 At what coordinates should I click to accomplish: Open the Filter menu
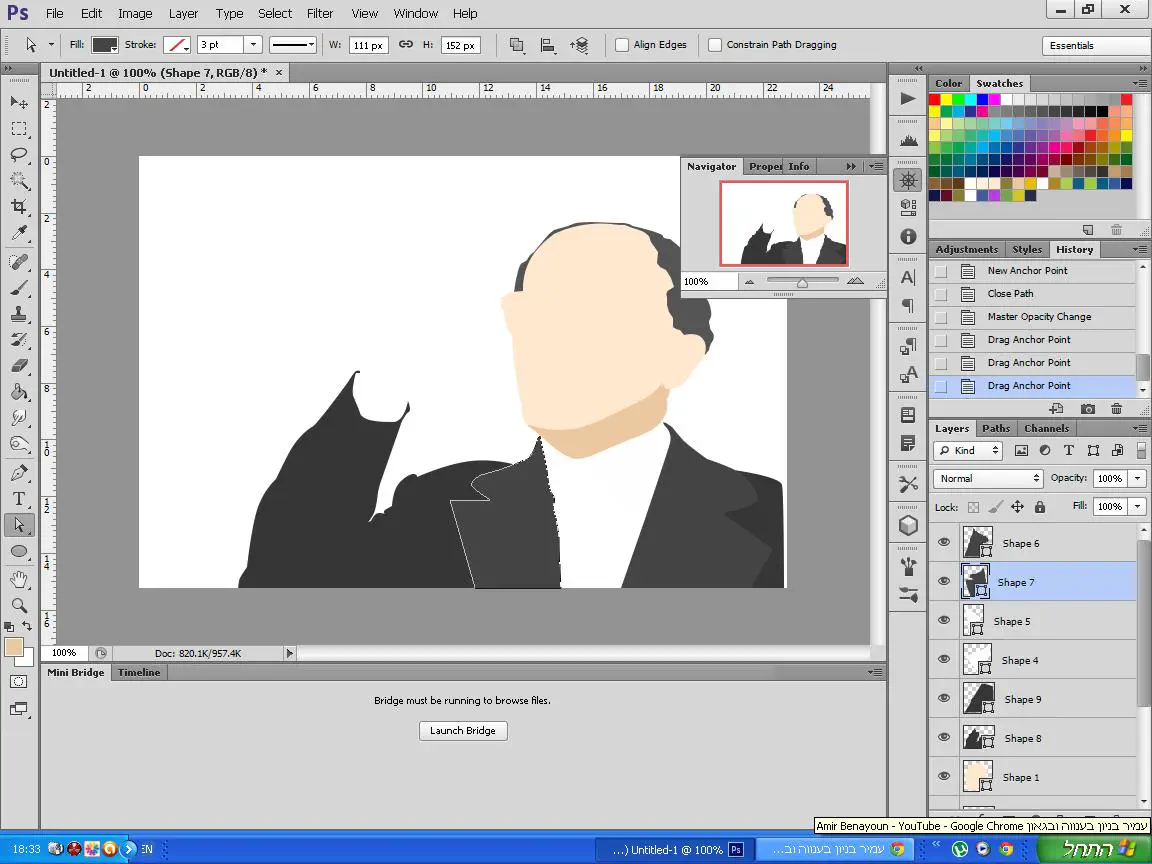click(320, 14)
